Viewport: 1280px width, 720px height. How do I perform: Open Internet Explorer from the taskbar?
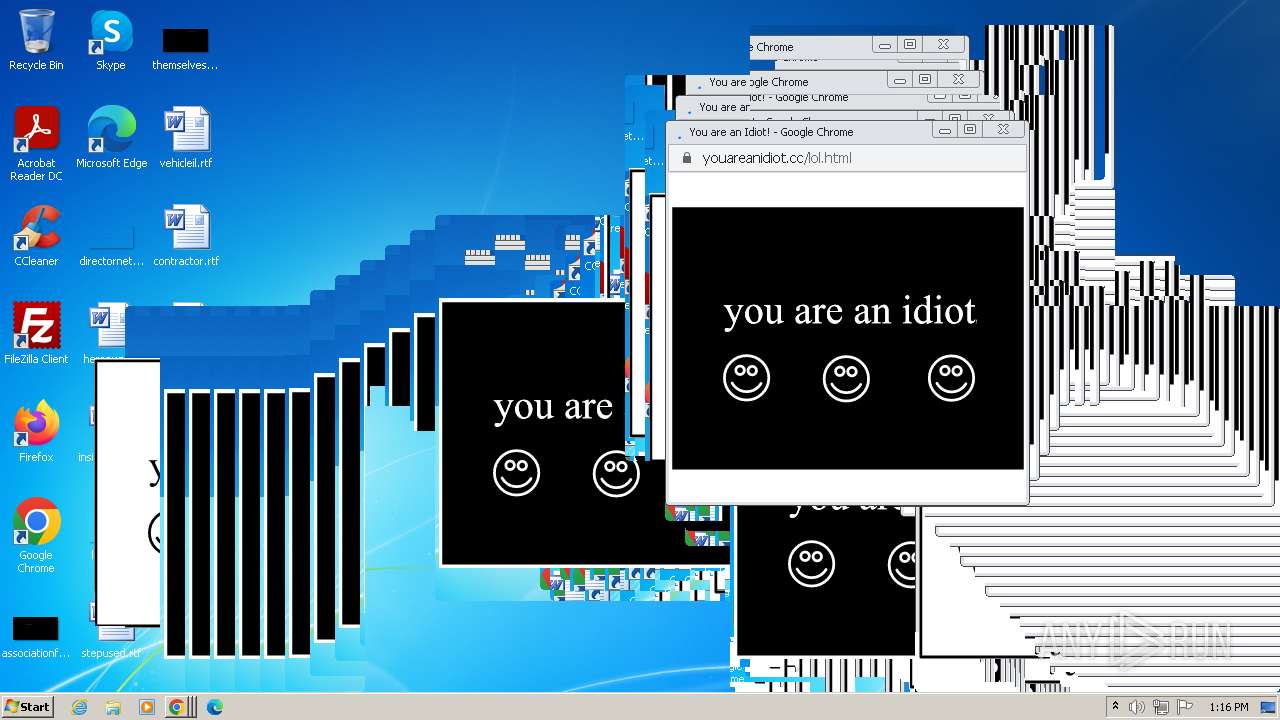[x=79, y=707]
